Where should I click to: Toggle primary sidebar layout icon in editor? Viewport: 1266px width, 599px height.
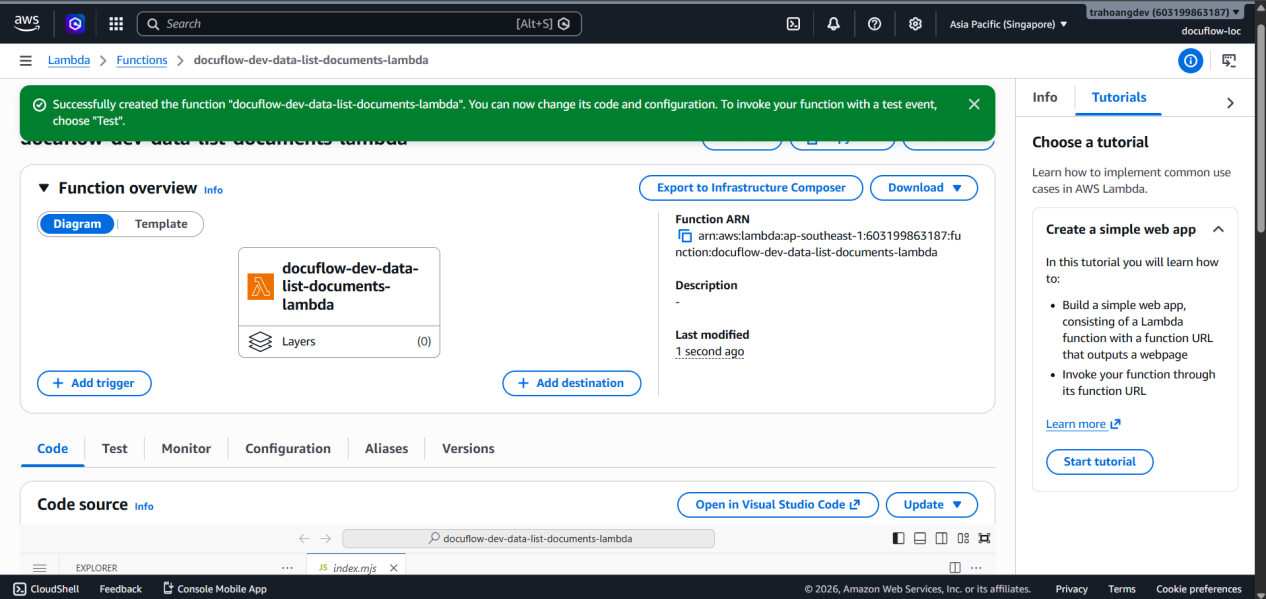899,538
